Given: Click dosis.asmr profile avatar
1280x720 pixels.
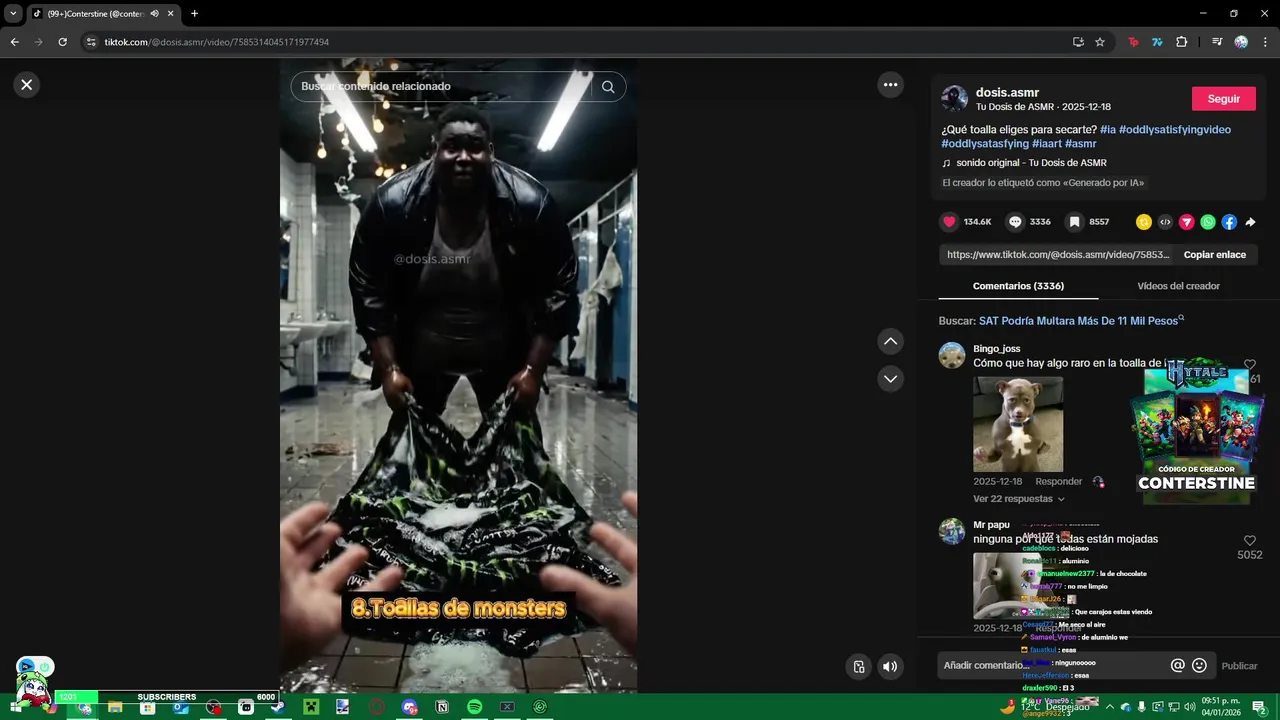Looking at the screenshot, I should pyautogui.click(x=954, y=98).
